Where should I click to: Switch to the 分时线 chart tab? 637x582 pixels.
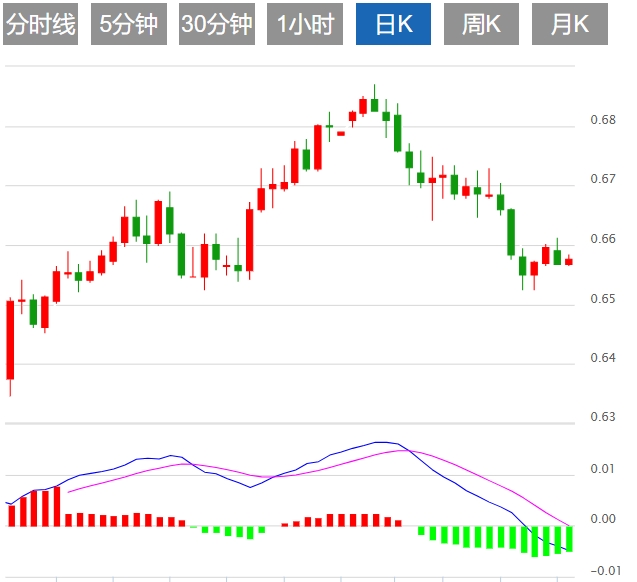point(41,24)
